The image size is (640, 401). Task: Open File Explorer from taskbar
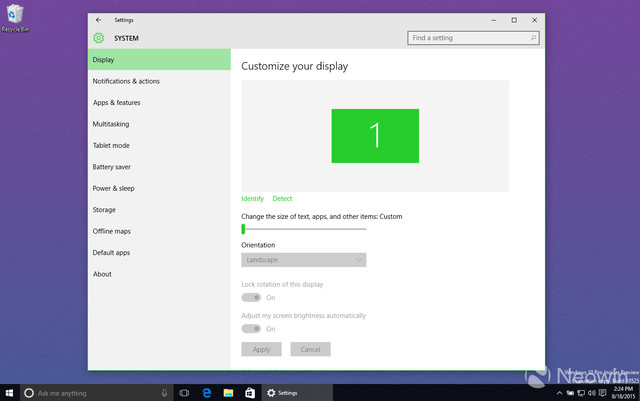(229, 393)
